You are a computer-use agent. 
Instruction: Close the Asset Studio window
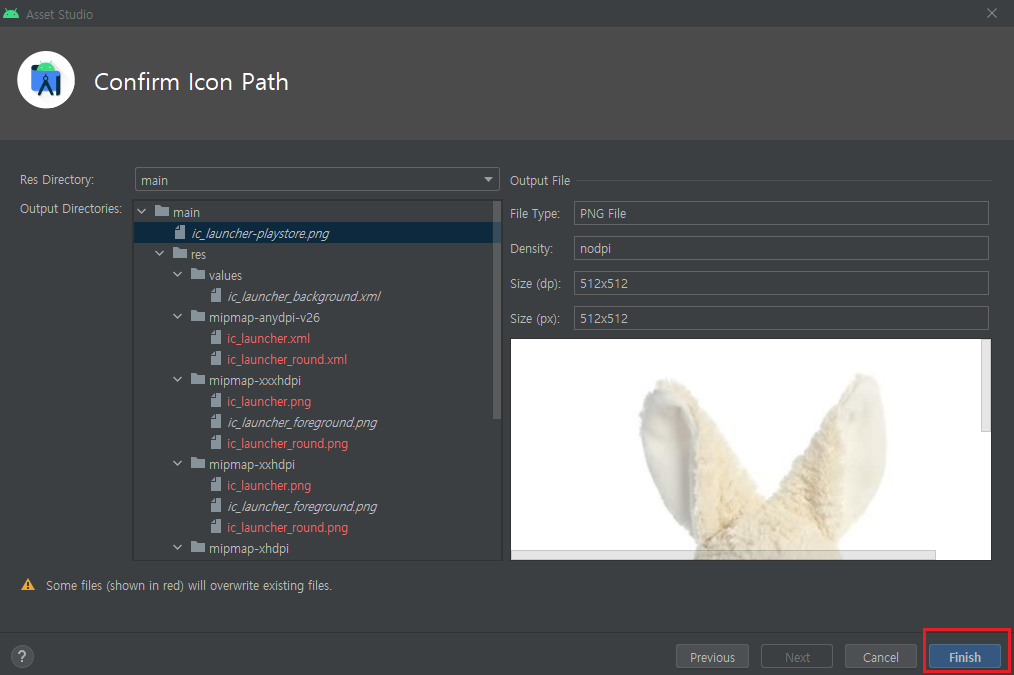(991, 13)
